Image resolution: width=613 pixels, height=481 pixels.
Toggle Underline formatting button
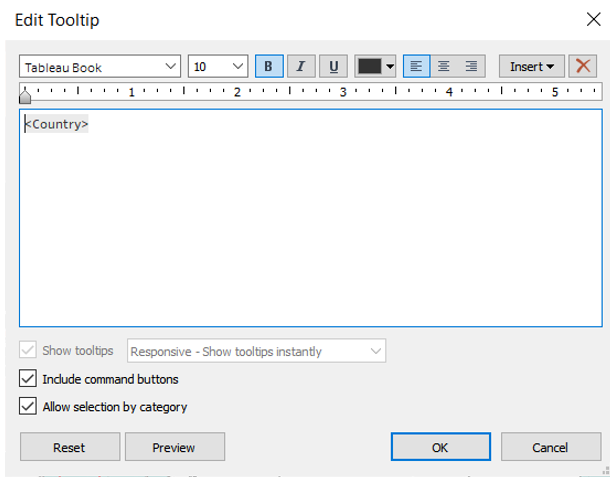tap(333, 66)
